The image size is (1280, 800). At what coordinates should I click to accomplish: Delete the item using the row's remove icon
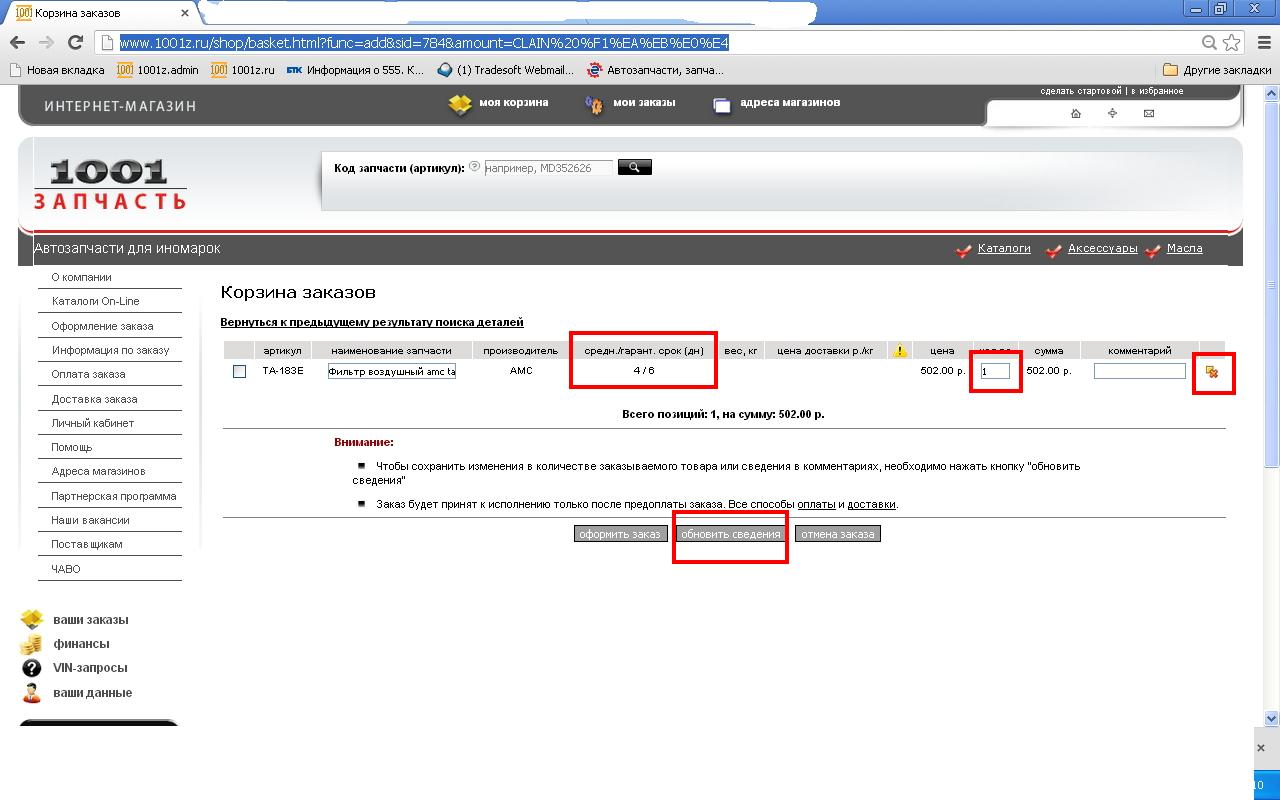tap(1212, 372)
